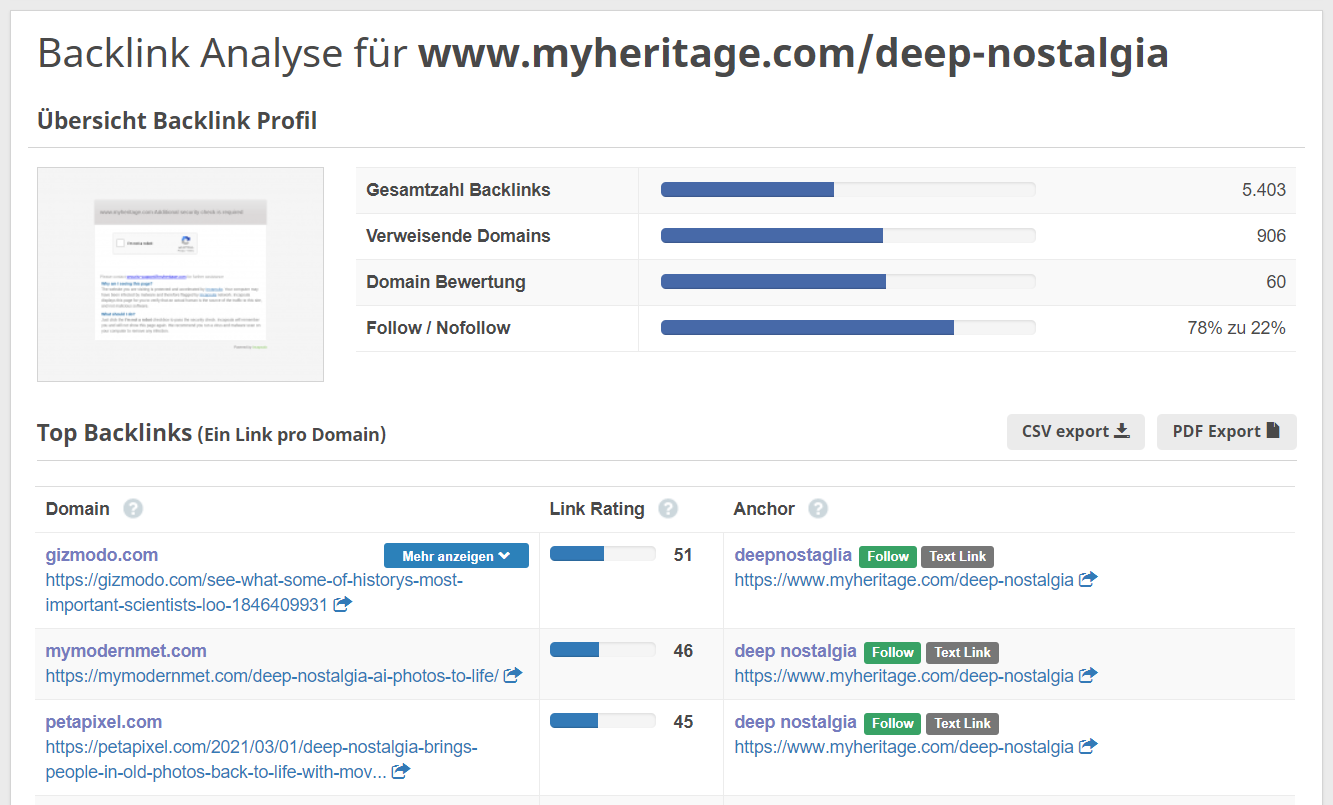Click the gizmodo link rating bar
1333x805 pixels.
603,554
